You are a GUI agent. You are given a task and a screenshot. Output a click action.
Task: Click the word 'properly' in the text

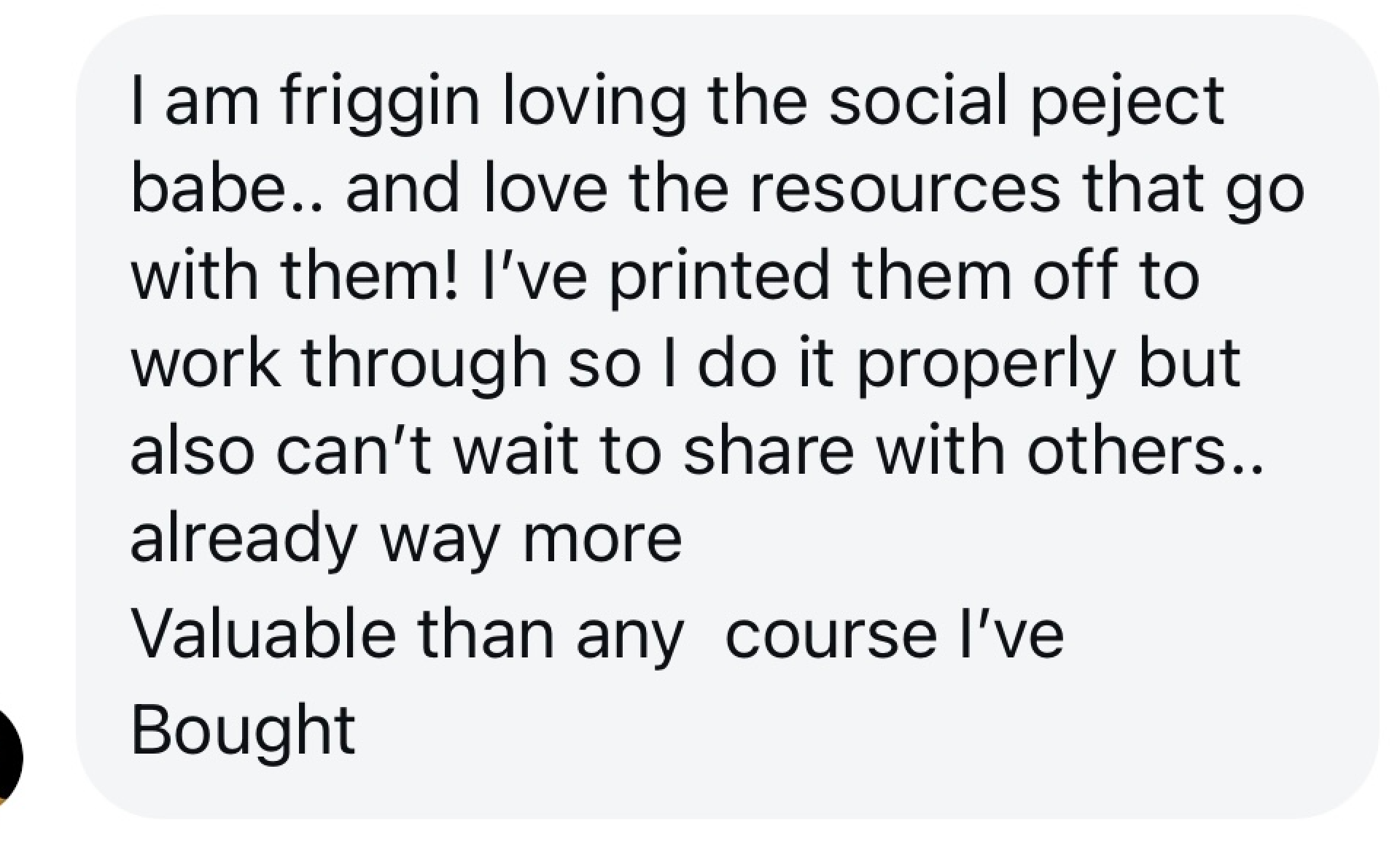tap(986, 364)
